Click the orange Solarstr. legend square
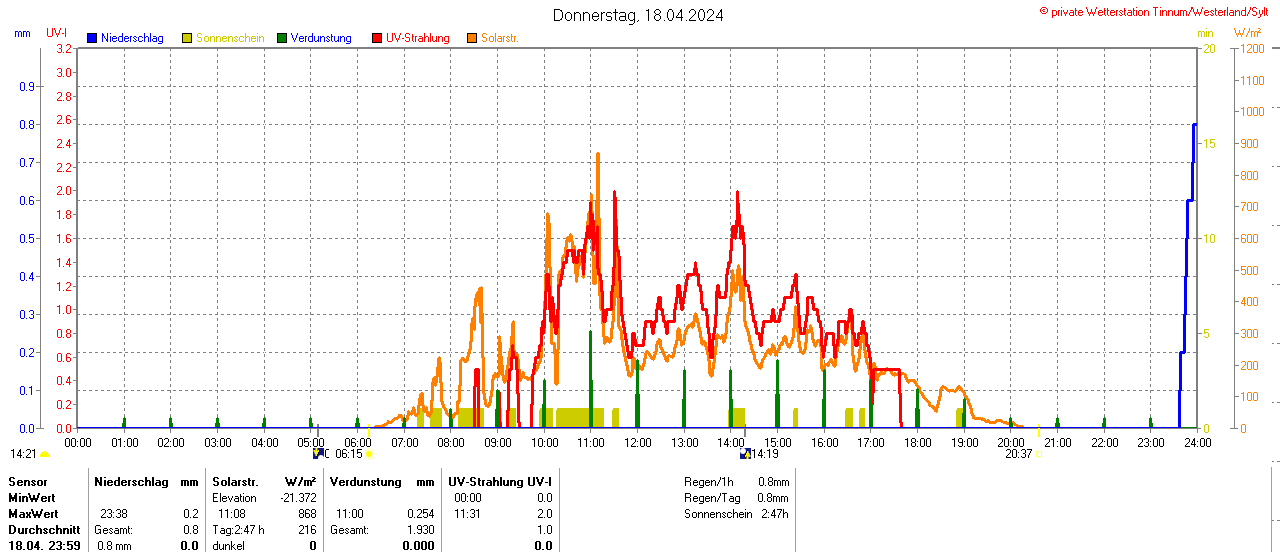This screenshot has height=552, width=1280. point(472,38)
